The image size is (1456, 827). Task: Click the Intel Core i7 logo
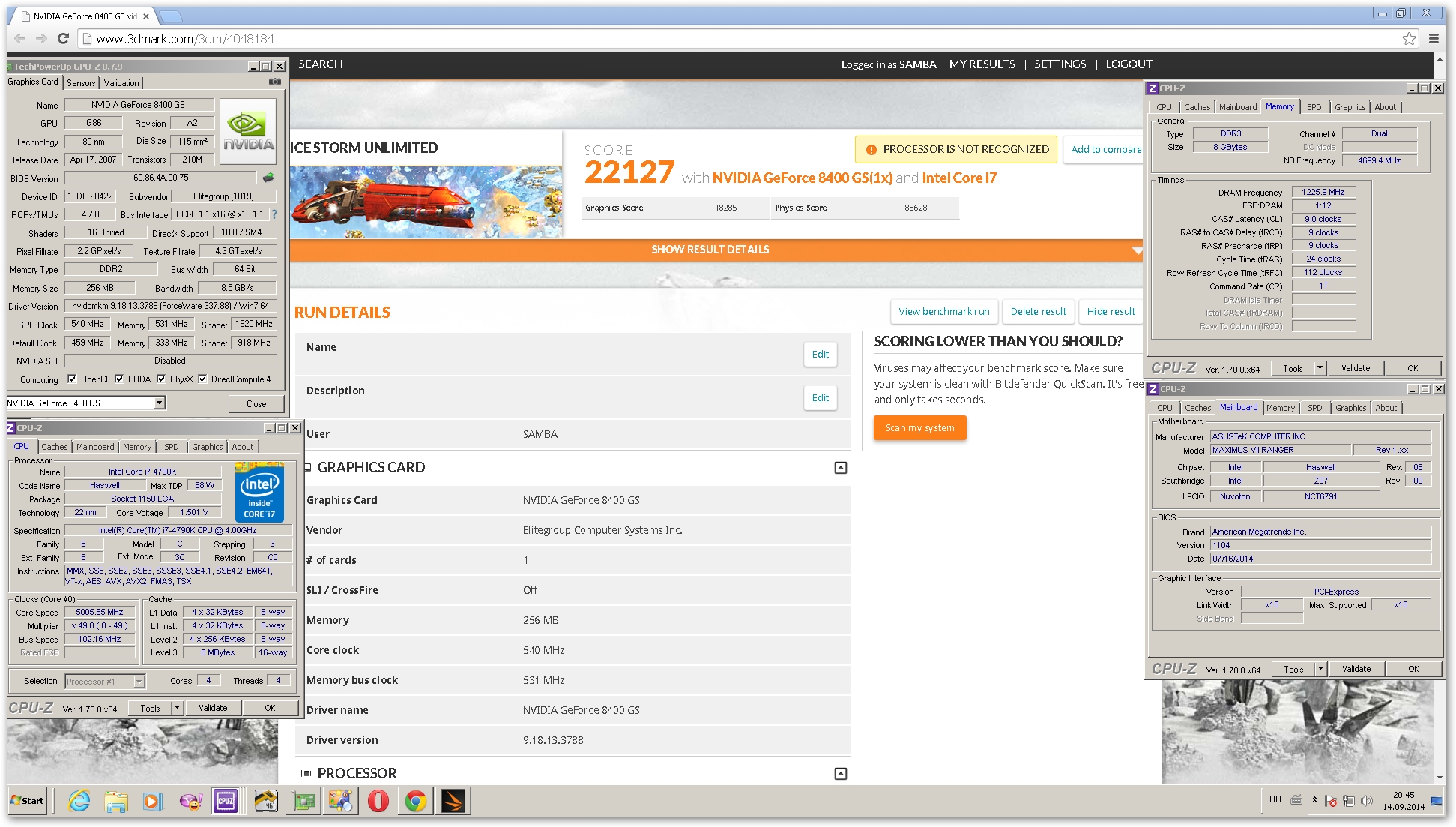coord(259,492)
